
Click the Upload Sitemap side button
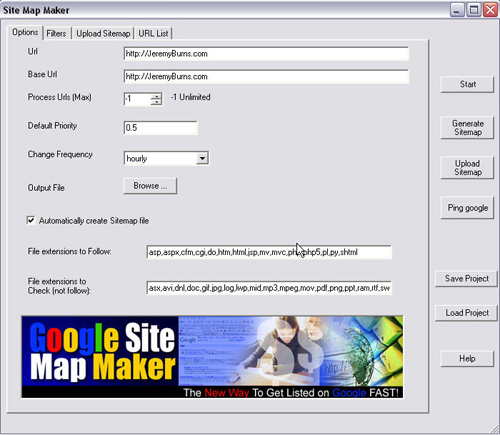pos(467,168)
